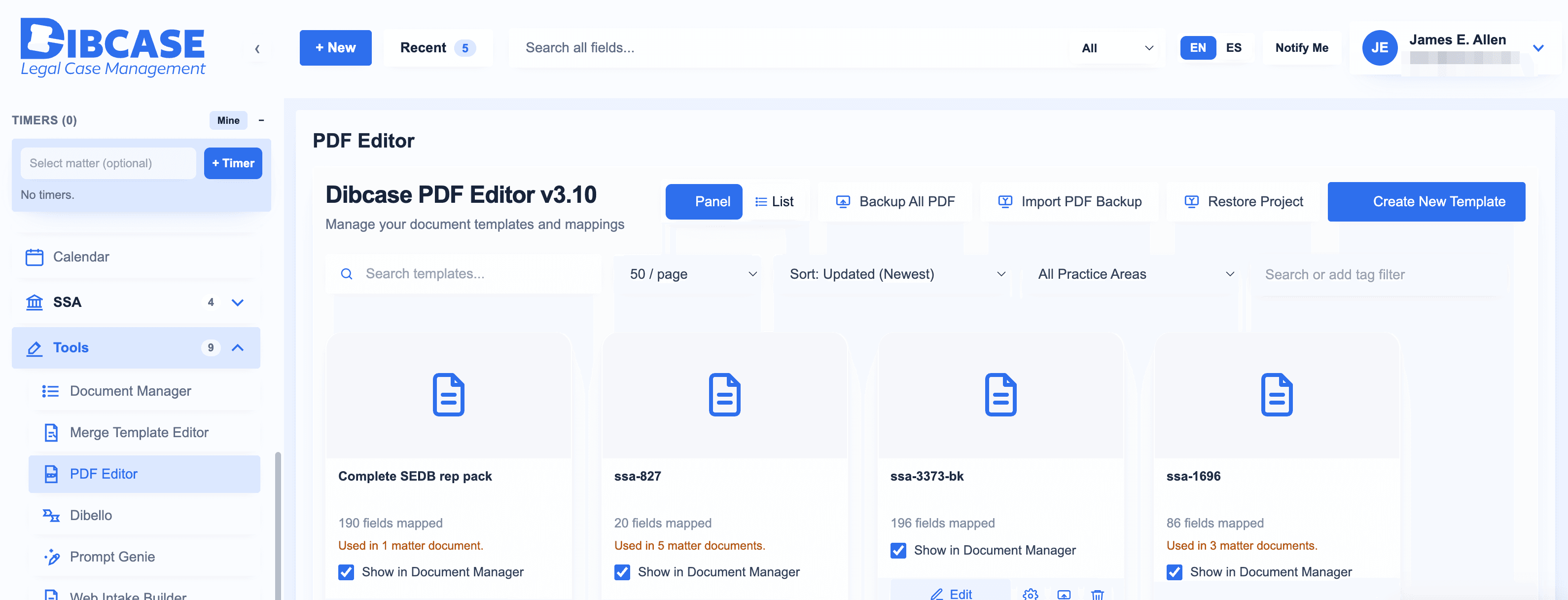Open the Recent items menu
Screen dimensions: 1568x600
(438, 48)
